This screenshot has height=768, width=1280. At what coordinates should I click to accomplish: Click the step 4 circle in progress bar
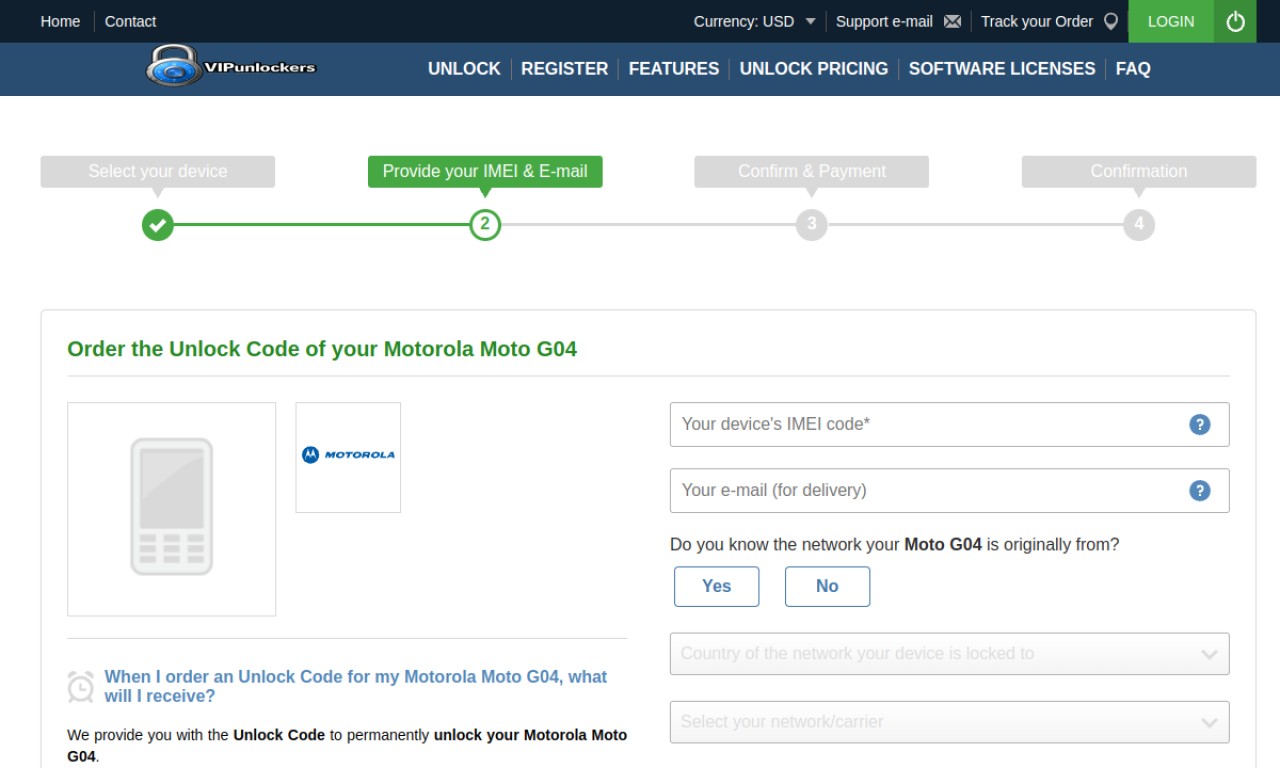coord(1138,224)
